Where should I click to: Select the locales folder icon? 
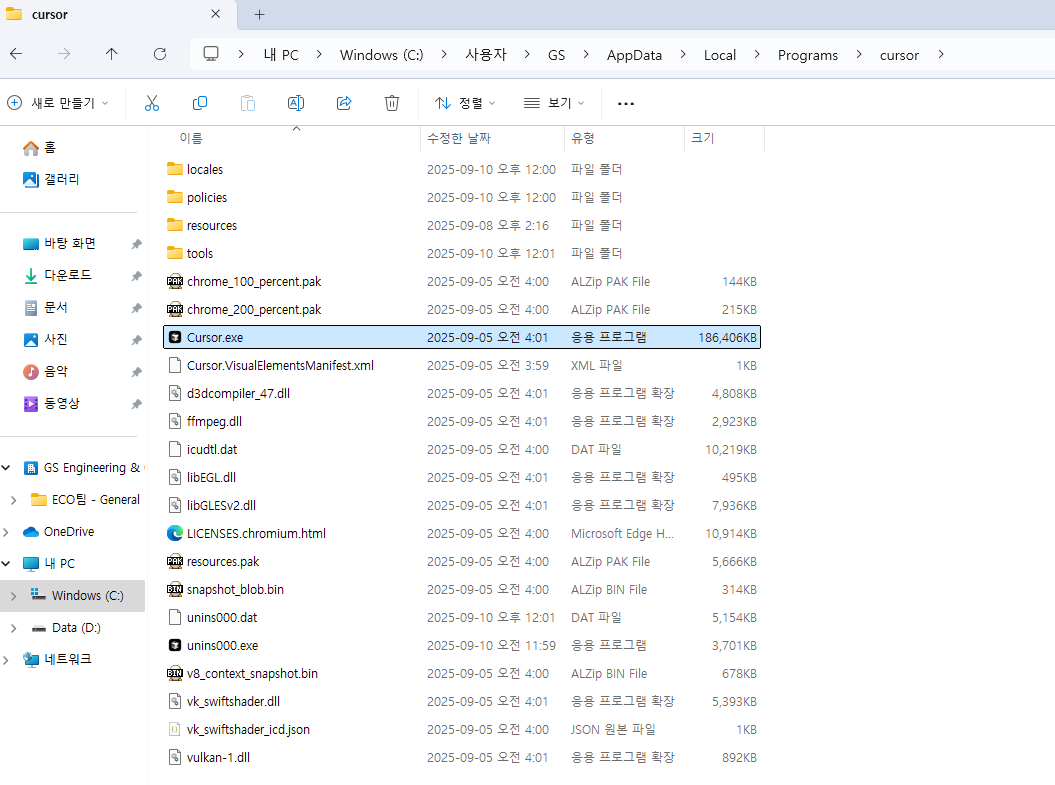175,169
